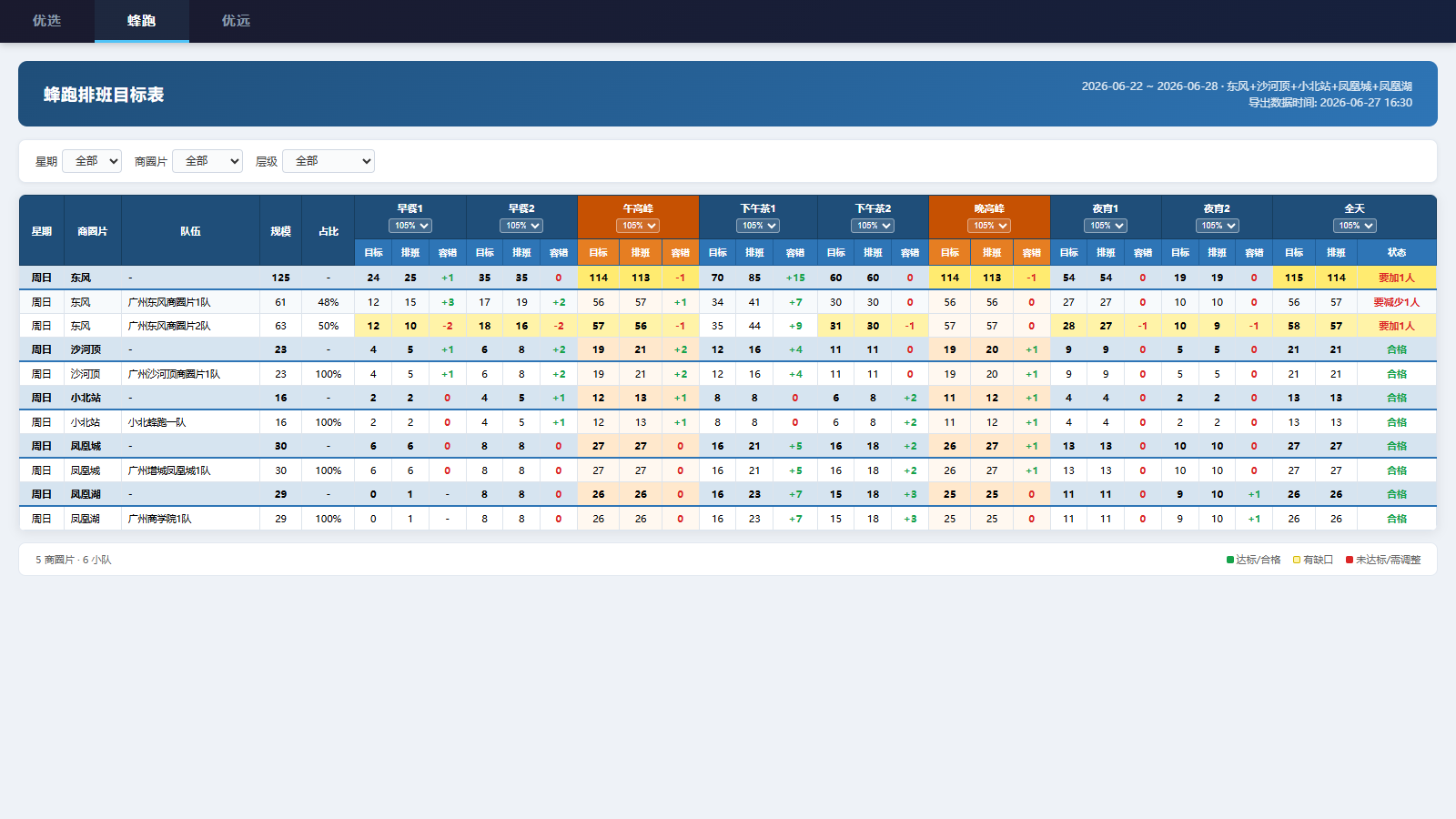Click the 5 商圈片 · 6 小队 footer text
Screen dimensions: 1456x819
pos(74,560)
